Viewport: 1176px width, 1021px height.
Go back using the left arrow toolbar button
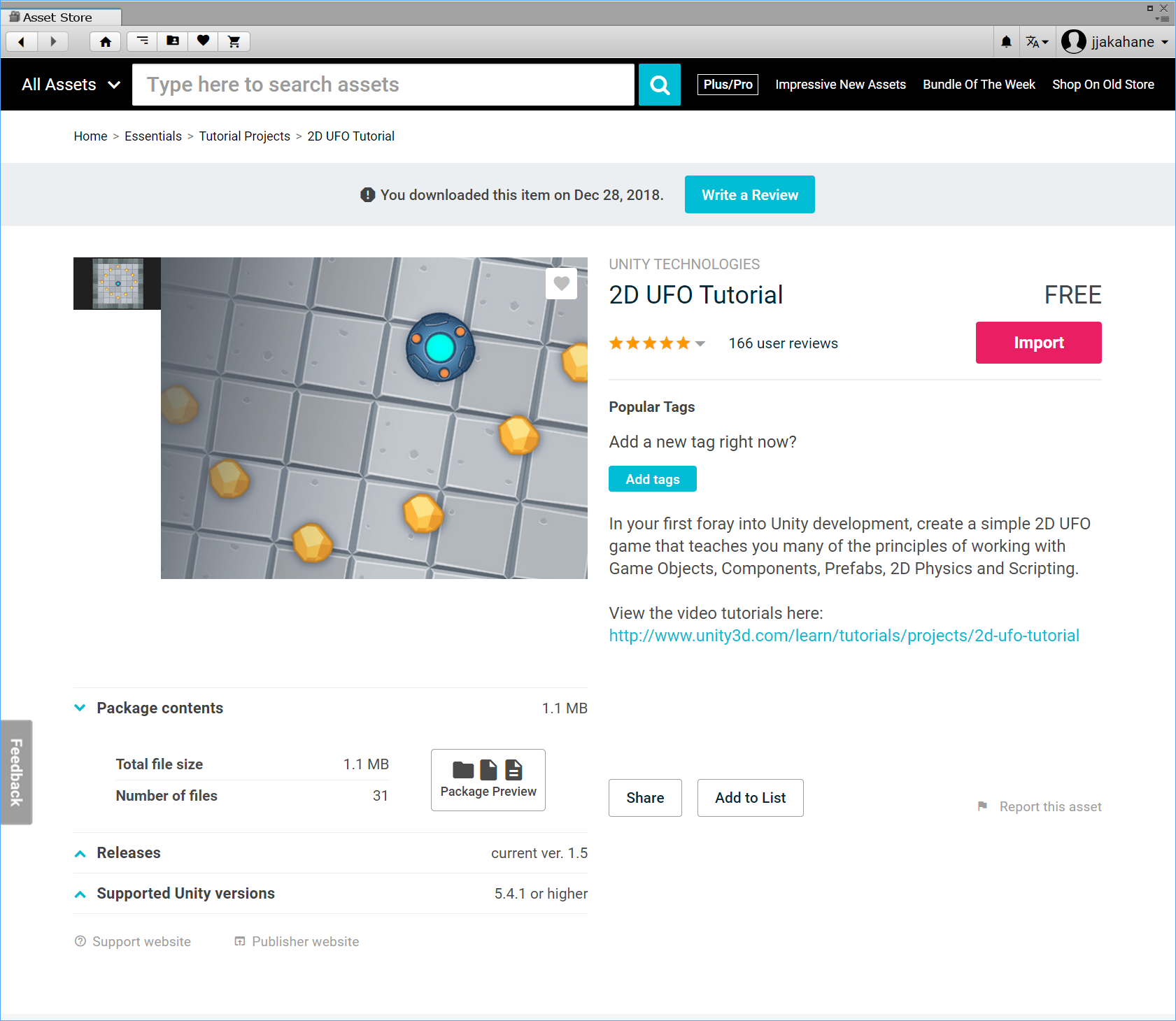[x=22, y=42]
